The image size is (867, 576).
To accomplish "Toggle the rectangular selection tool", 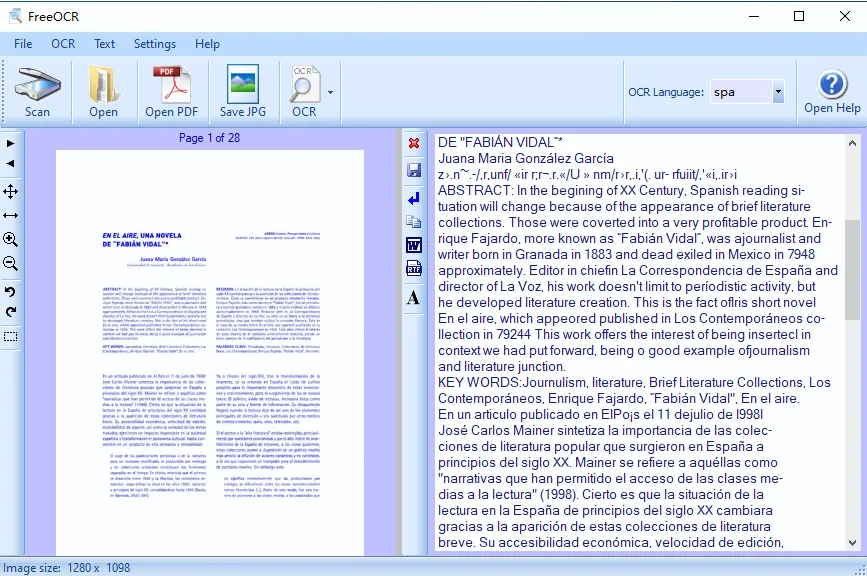I will tap(11, 337).
